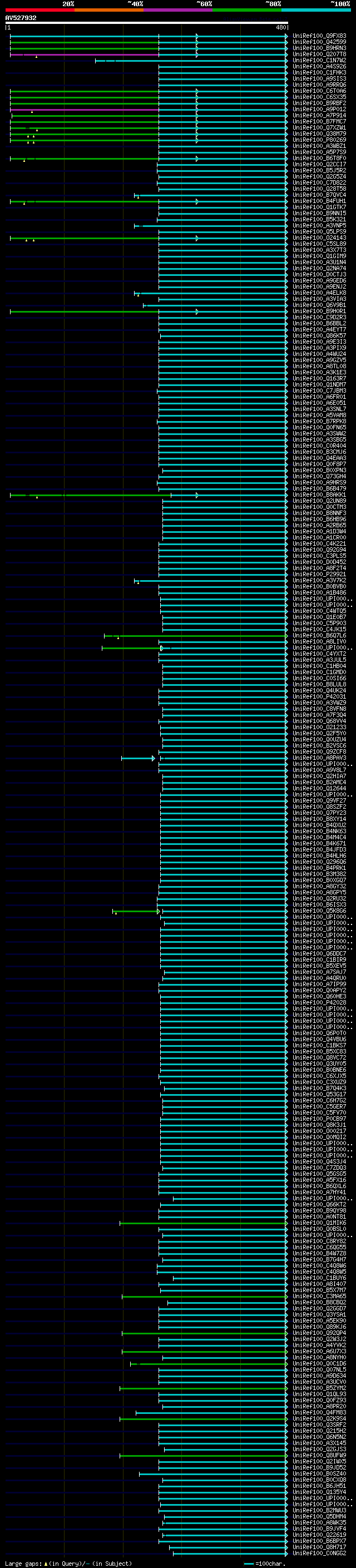The image size is (356, 1568).
Task: Click hit UniRef100_C6T0A6
Action: pos(319,91)
